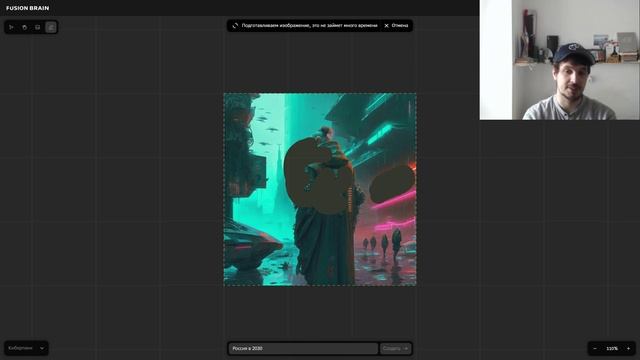This screenshot has width=640, height=360.
Task: Select the highlighted eraser tool
Action: coord(51,27)
